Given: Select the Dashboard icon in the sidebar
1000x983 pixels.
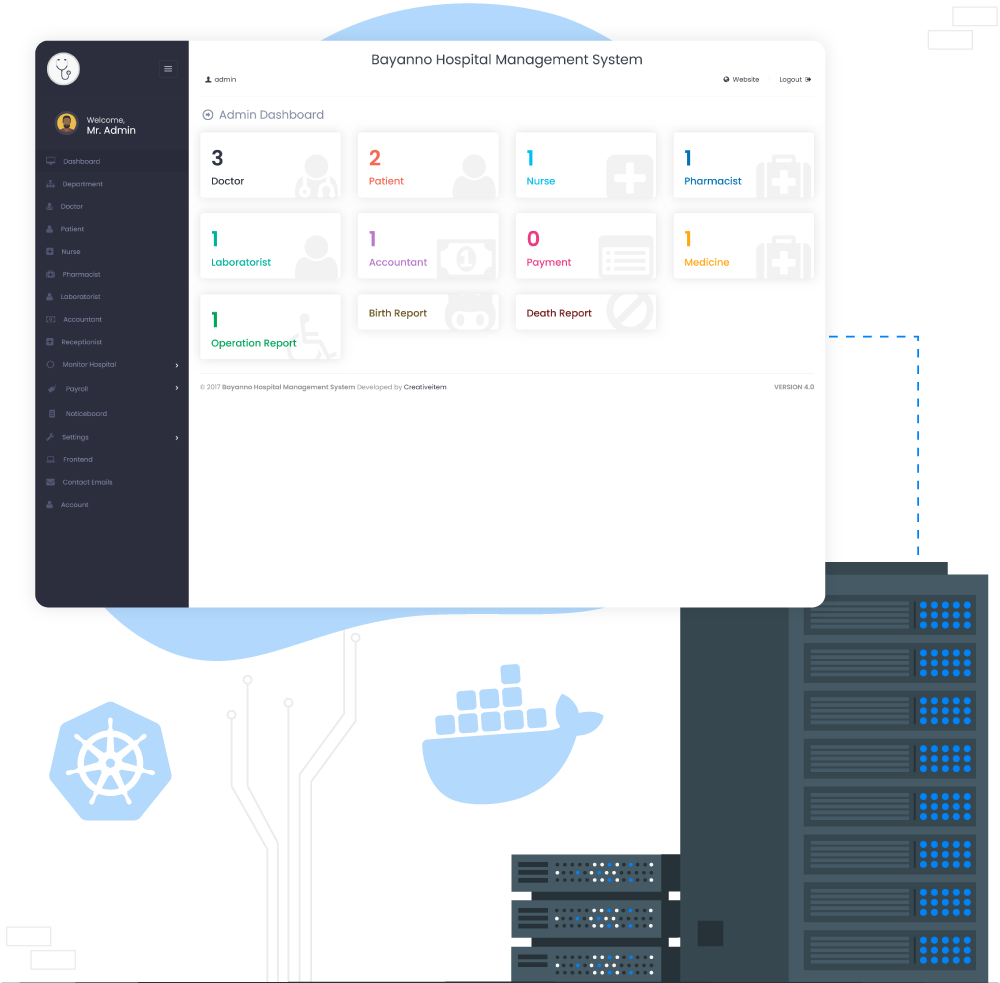Looking at the screenshot, I should point(50,161).
